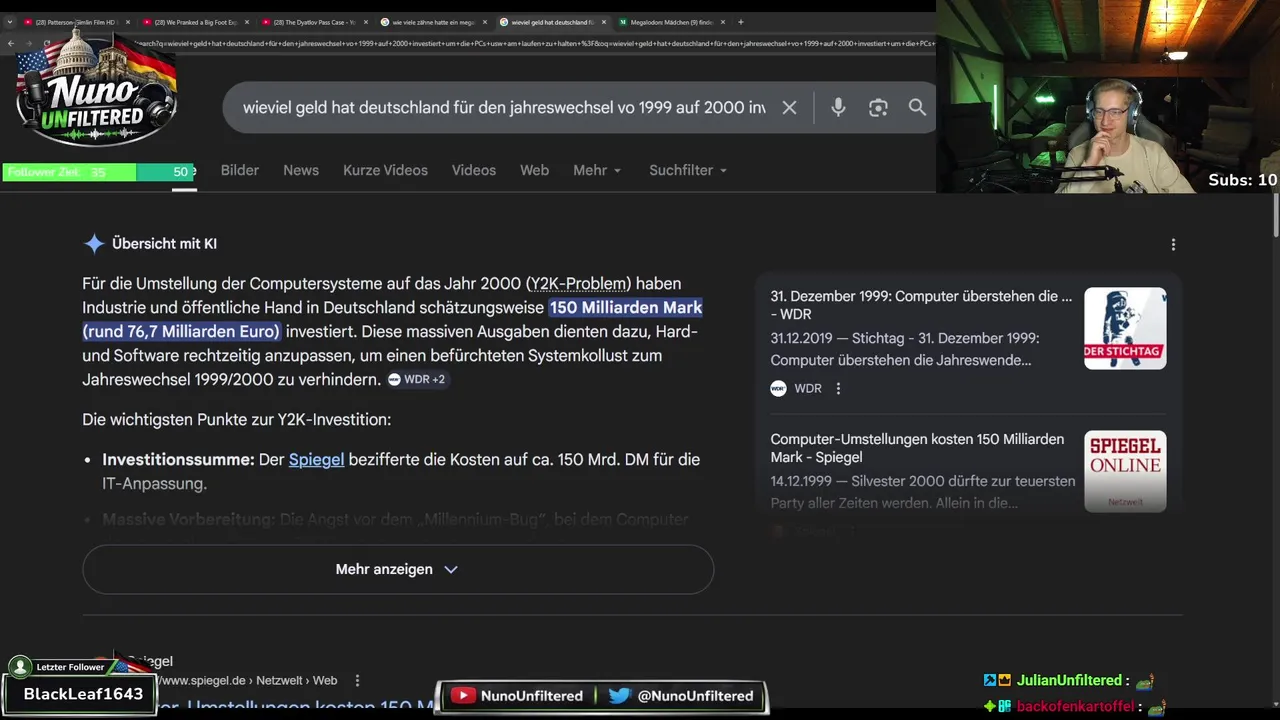This screenshot has height=720, width=1280.
Task: Click the NunoUnfiltered YouTube badge
Action: tap(516, 695)
